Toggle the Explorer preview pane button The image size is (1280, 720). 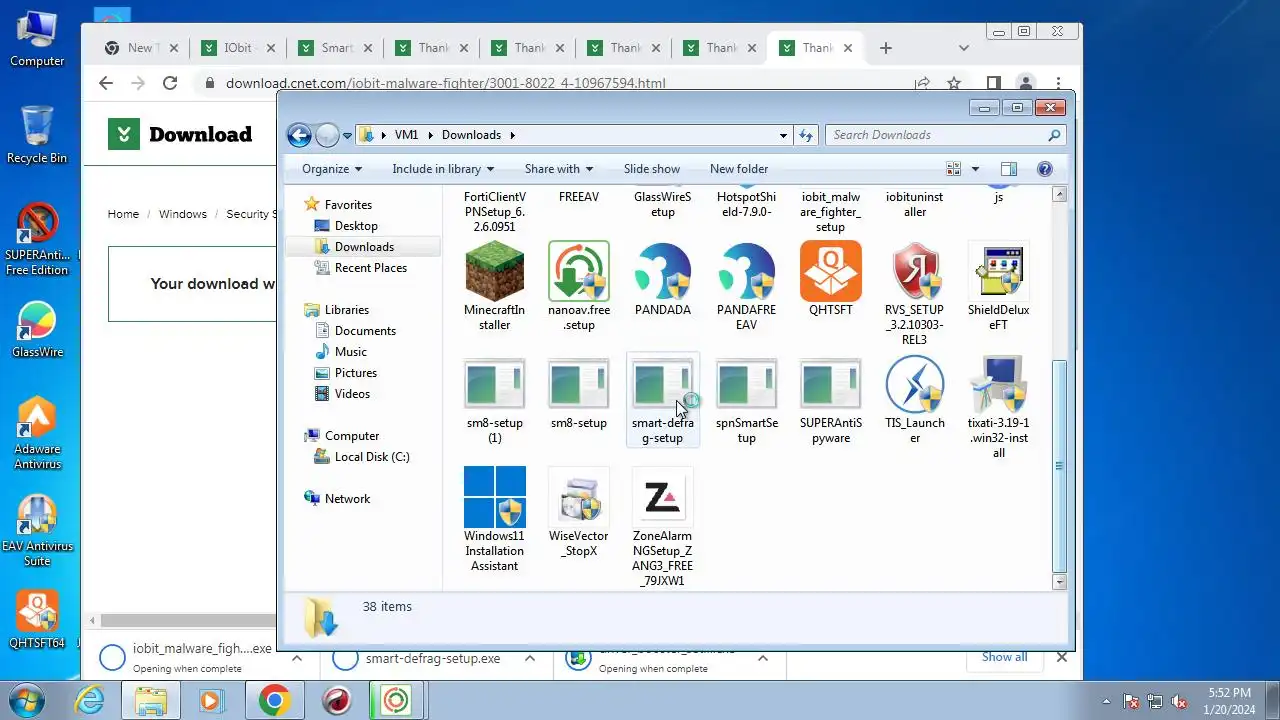[x=1008, y=169]
